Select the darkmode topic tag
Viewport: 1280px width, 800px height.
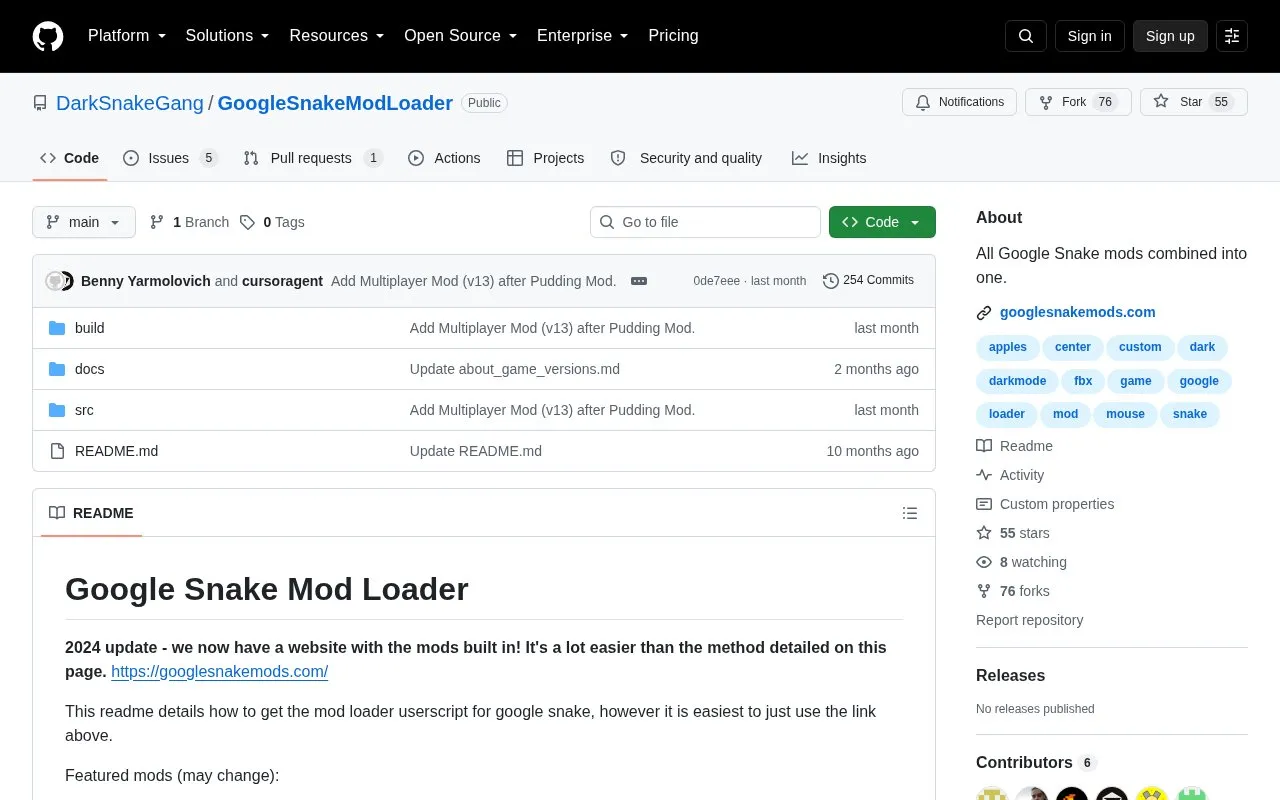pos(1017,381)
